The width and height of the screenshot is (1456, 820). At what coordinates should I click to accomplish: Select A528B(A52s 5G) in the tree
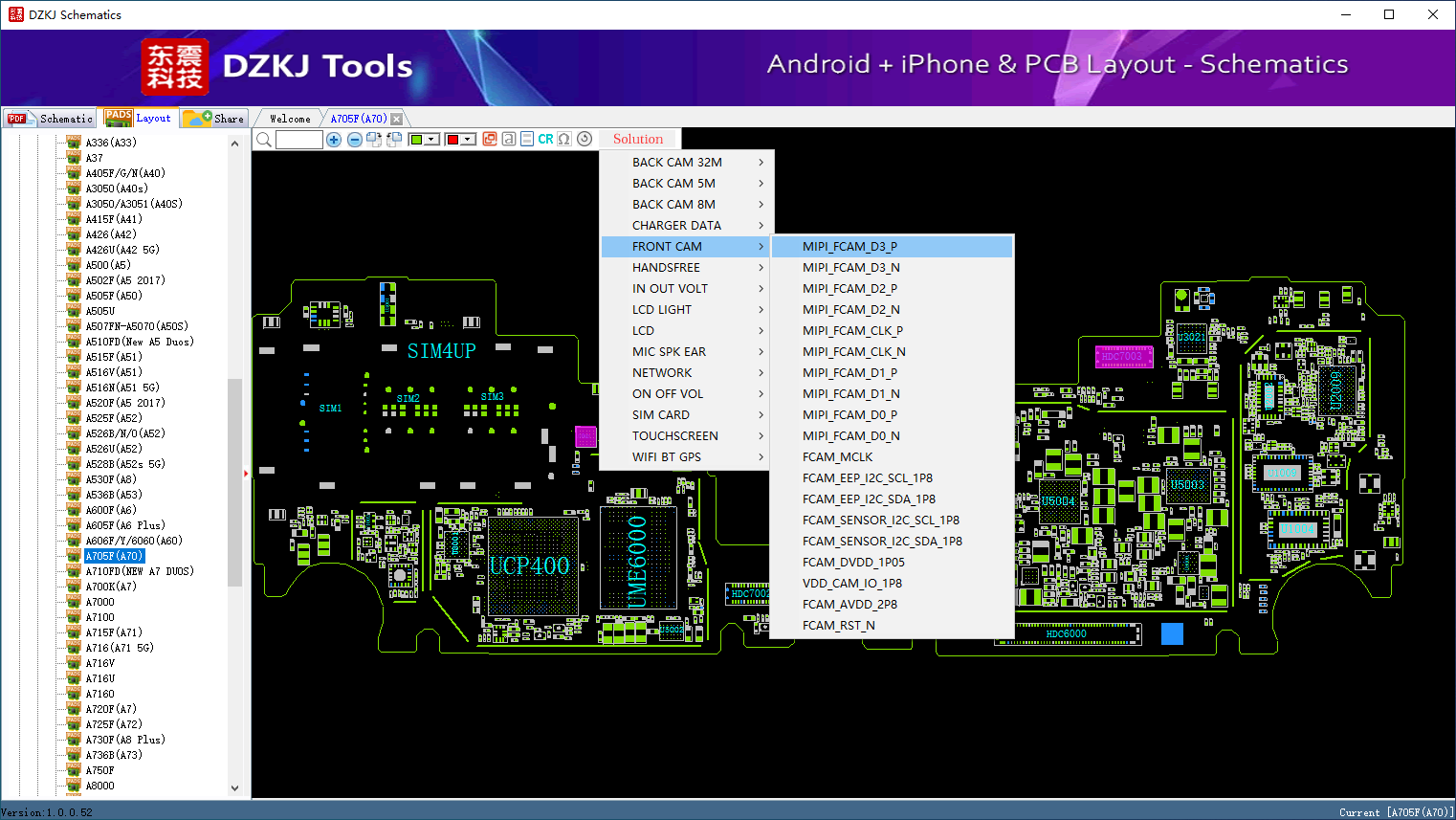click(125, 464)
